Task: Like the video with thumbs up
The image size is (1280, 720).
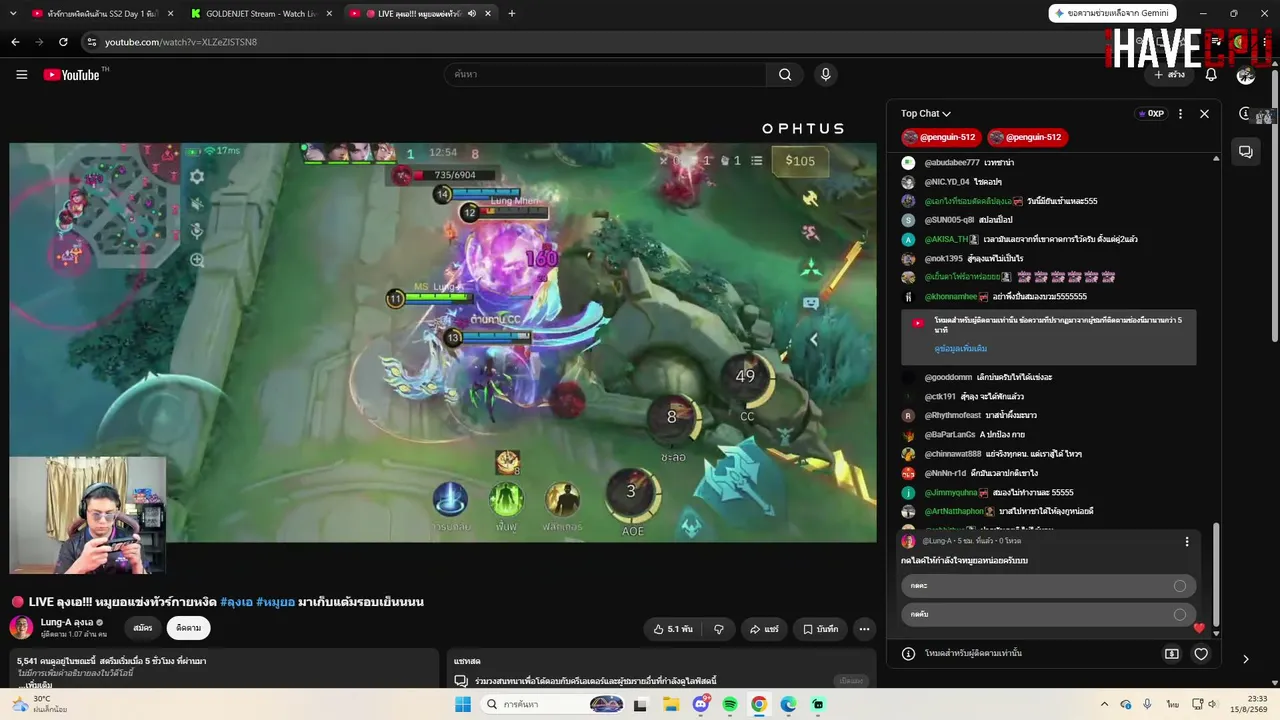Action: coord(673,629)
